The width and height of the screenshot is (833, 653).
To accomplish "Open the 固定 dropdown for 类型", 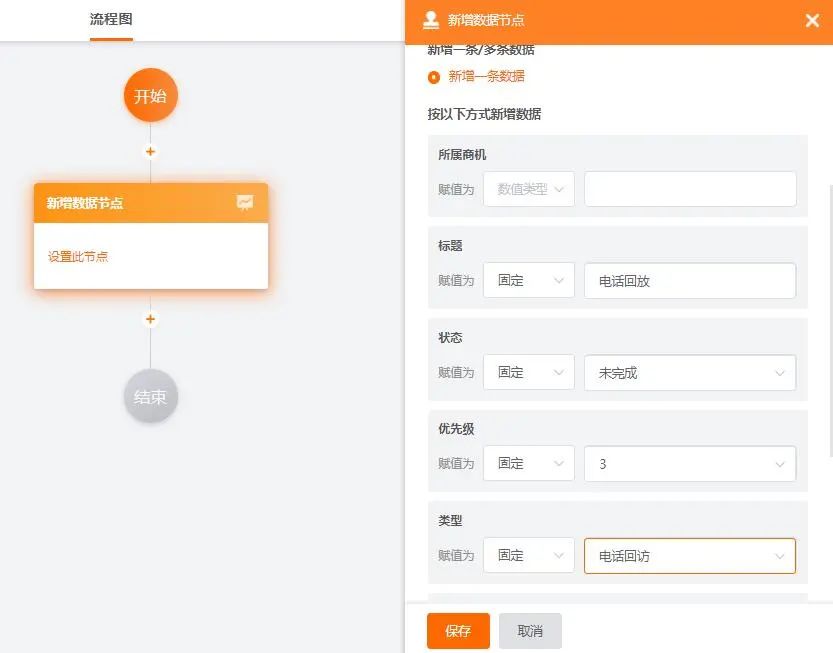I will pos(529,555).
